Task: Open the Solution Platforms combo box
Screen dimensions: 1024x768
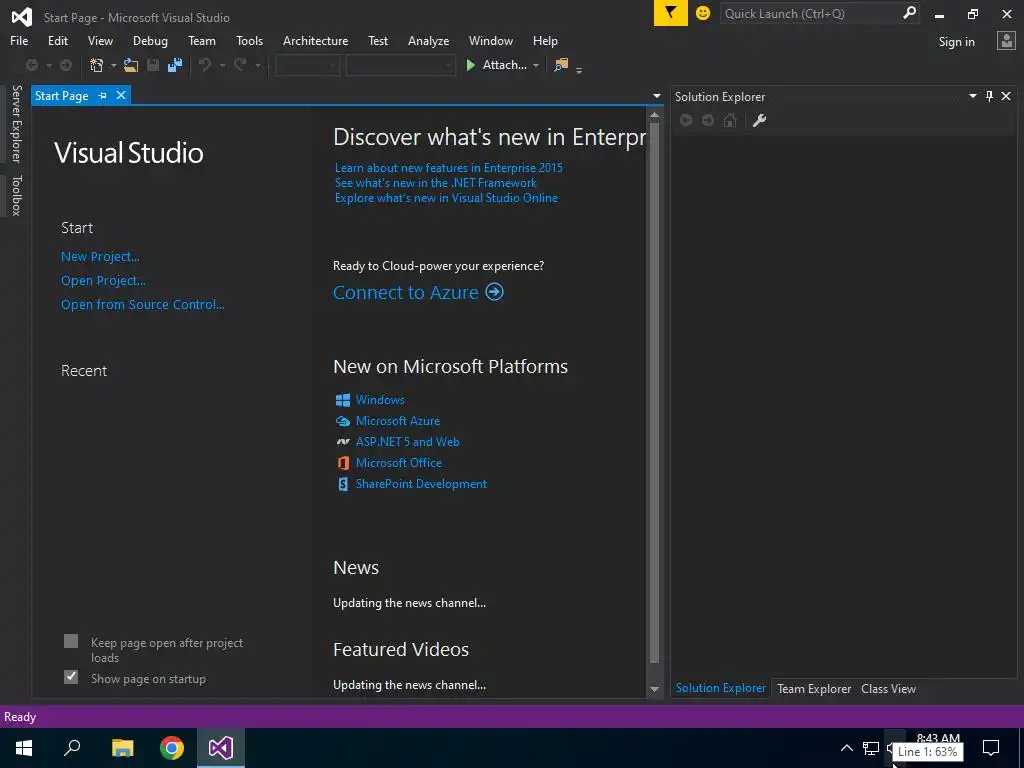Action: 400,65
